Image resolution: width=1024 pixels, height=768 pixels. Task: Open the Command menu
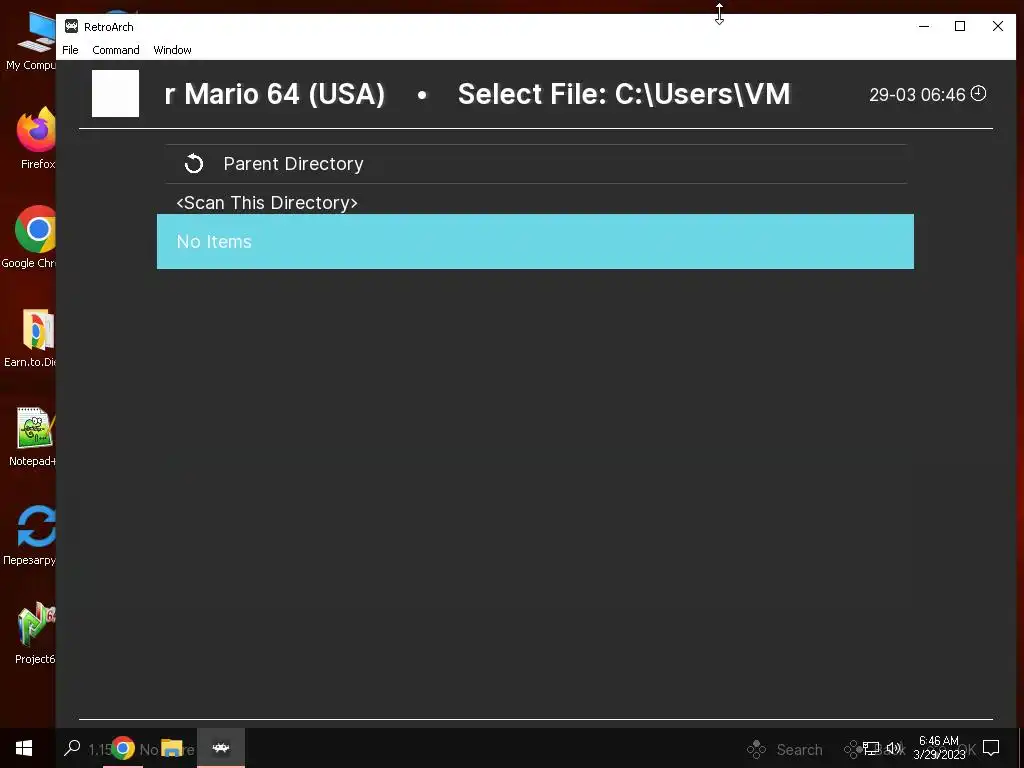(x=116, y=50)
